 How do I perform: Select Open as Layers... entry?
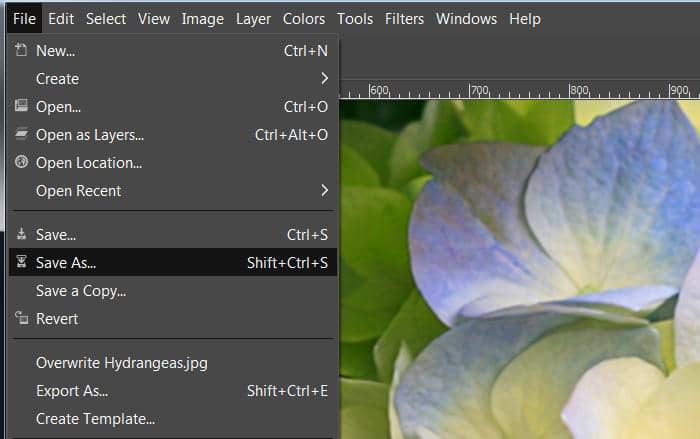(173, 135)
